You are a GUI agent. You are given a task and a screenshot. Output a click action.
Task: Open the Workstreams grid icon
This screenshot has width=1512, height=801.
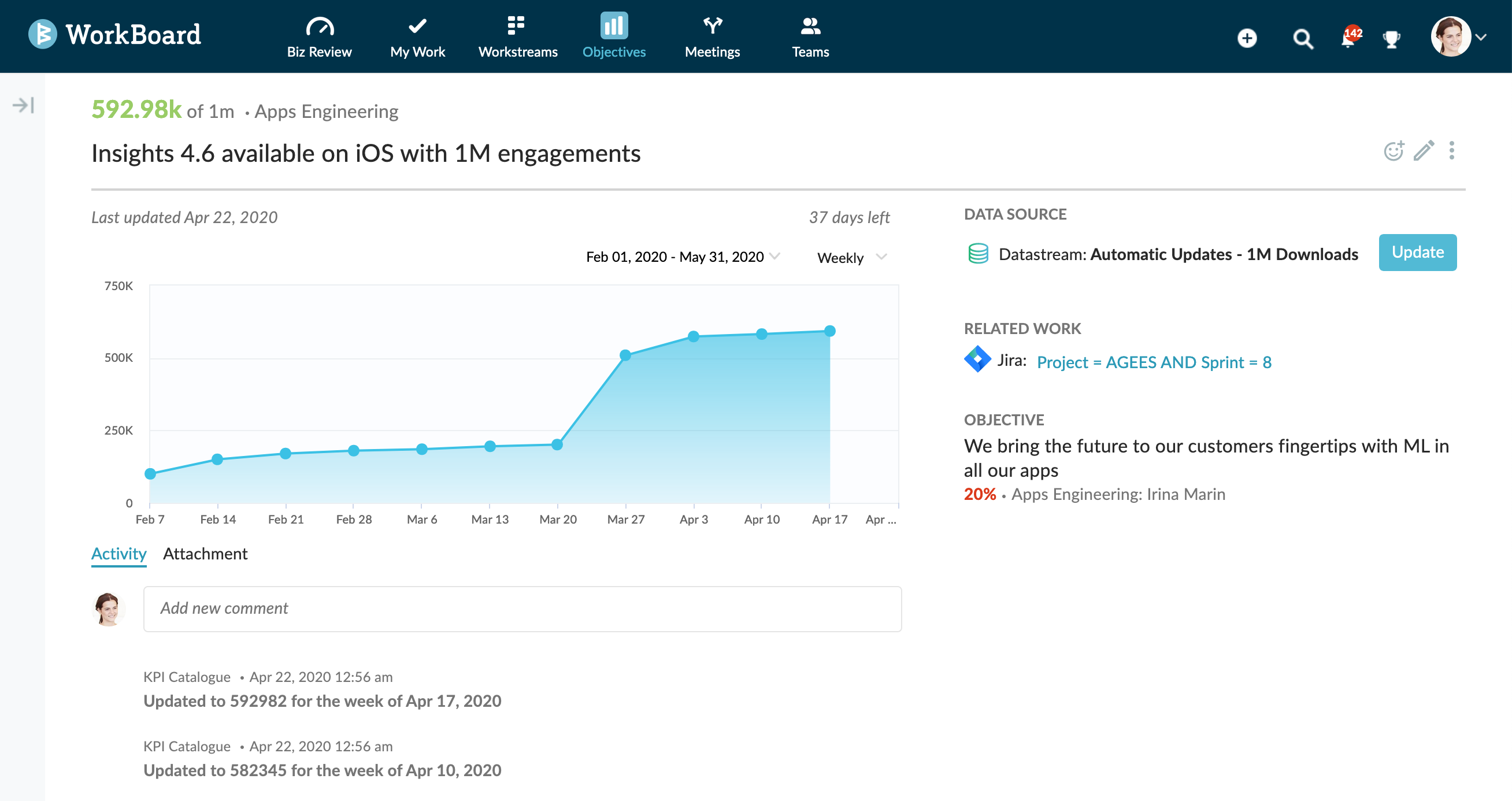[516, 25]
